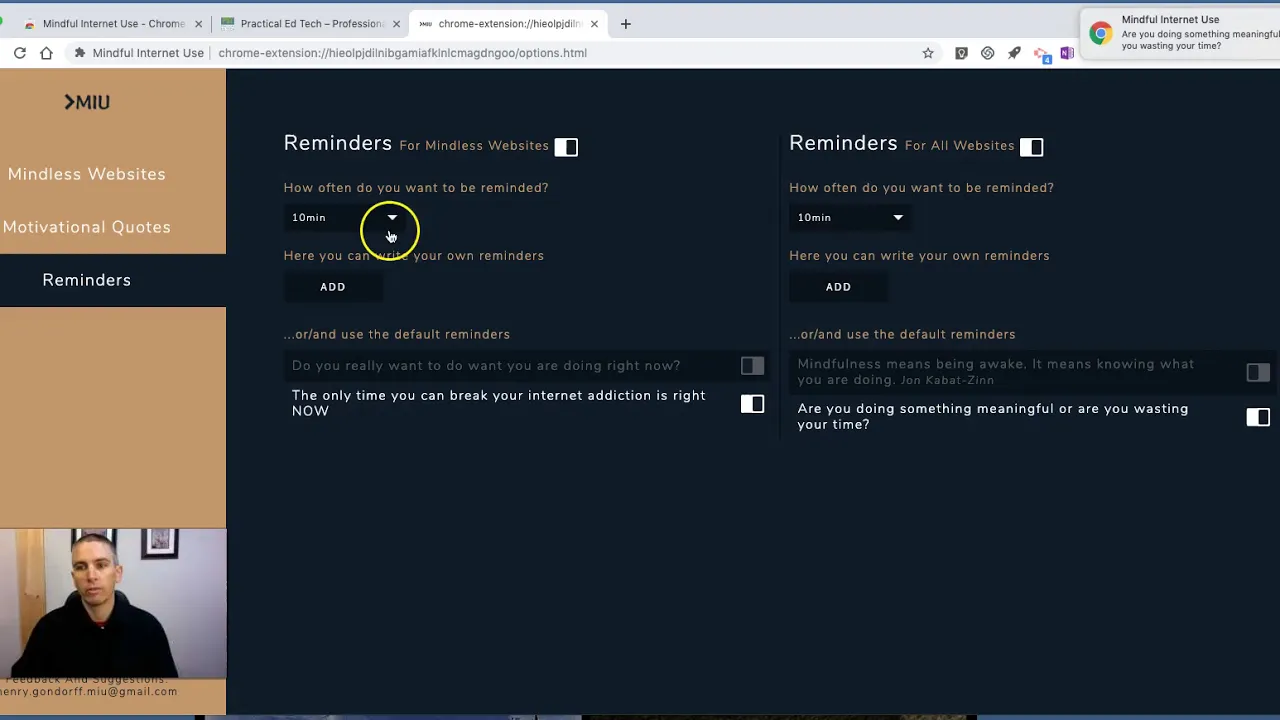
Task: Reload the page with the refresh icon
Action: point(19,53)
